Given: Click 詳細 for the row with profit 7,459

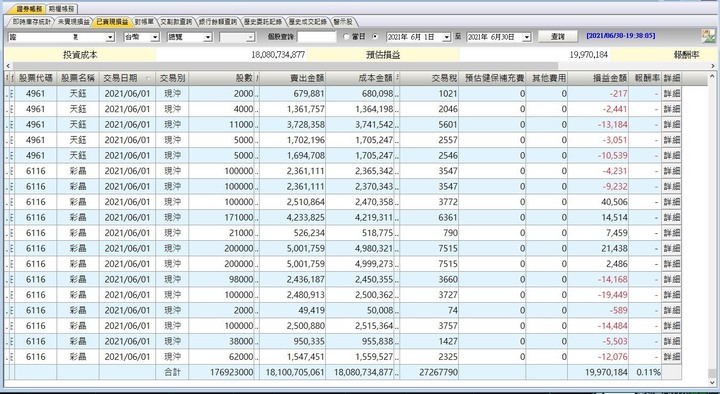Looking at the screenshot, I should pos(671,233).
